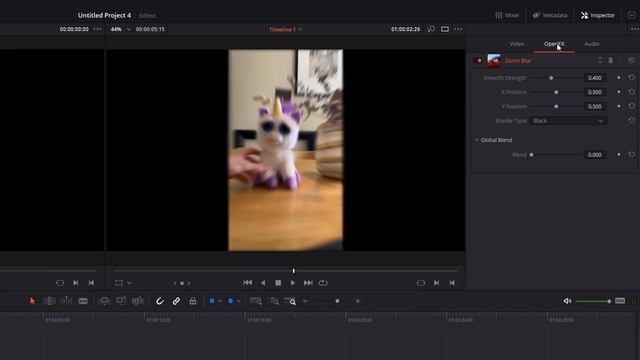Go to previous keyframe arrow under viewer

point(175,283)
